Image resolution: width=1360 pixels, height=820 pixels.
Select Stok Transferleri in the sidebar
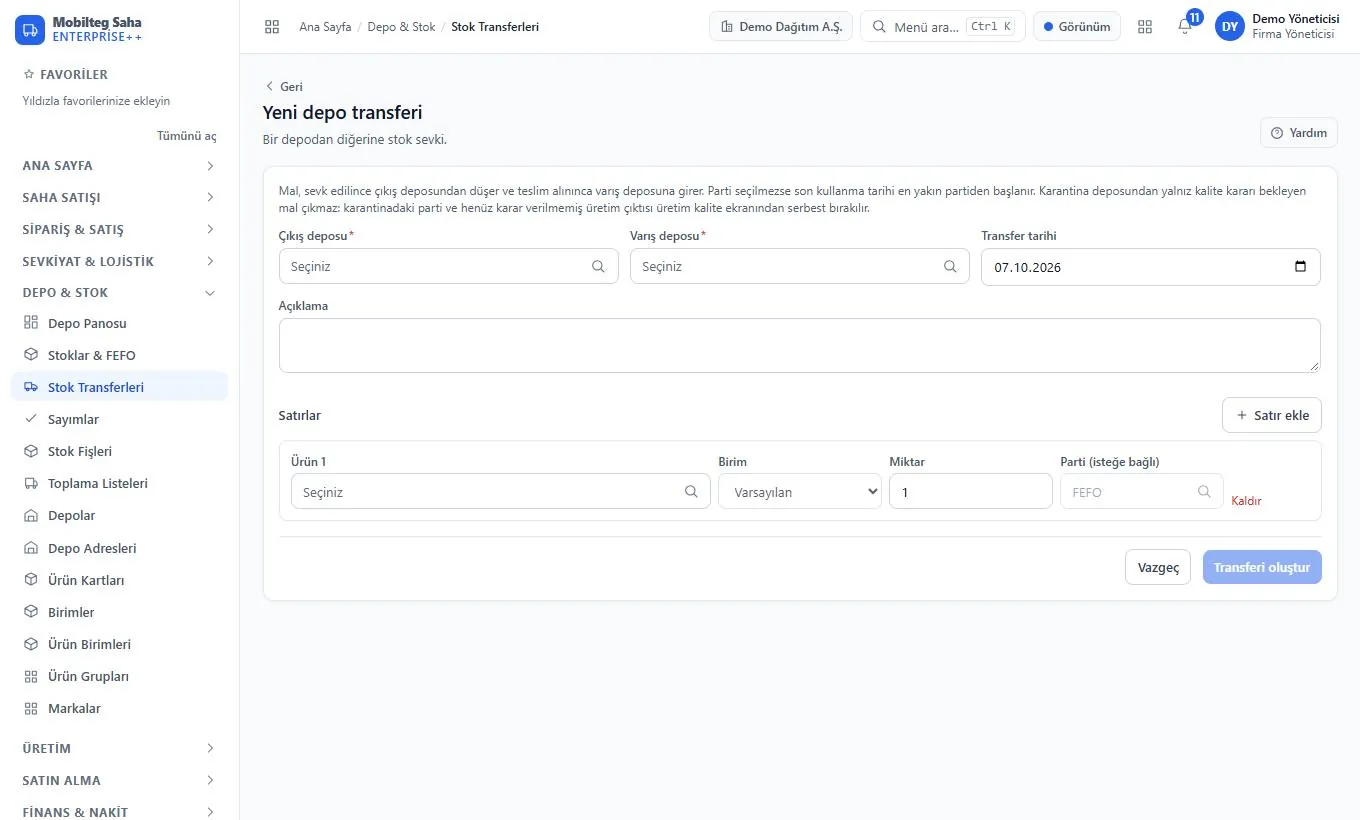click(119, 387)
